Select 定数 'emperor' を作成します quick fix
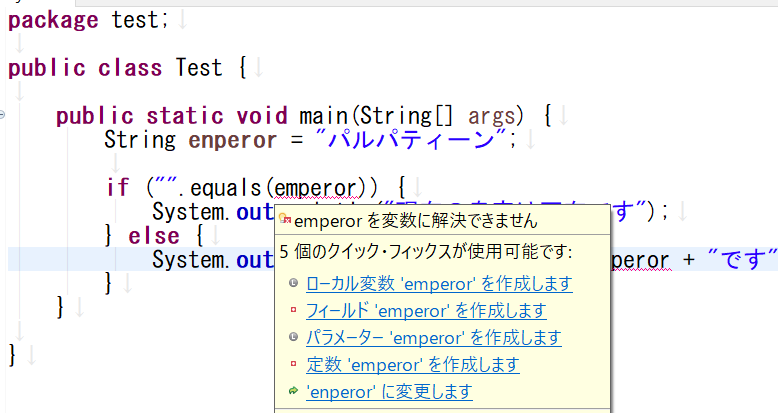 tap(412, 365)
